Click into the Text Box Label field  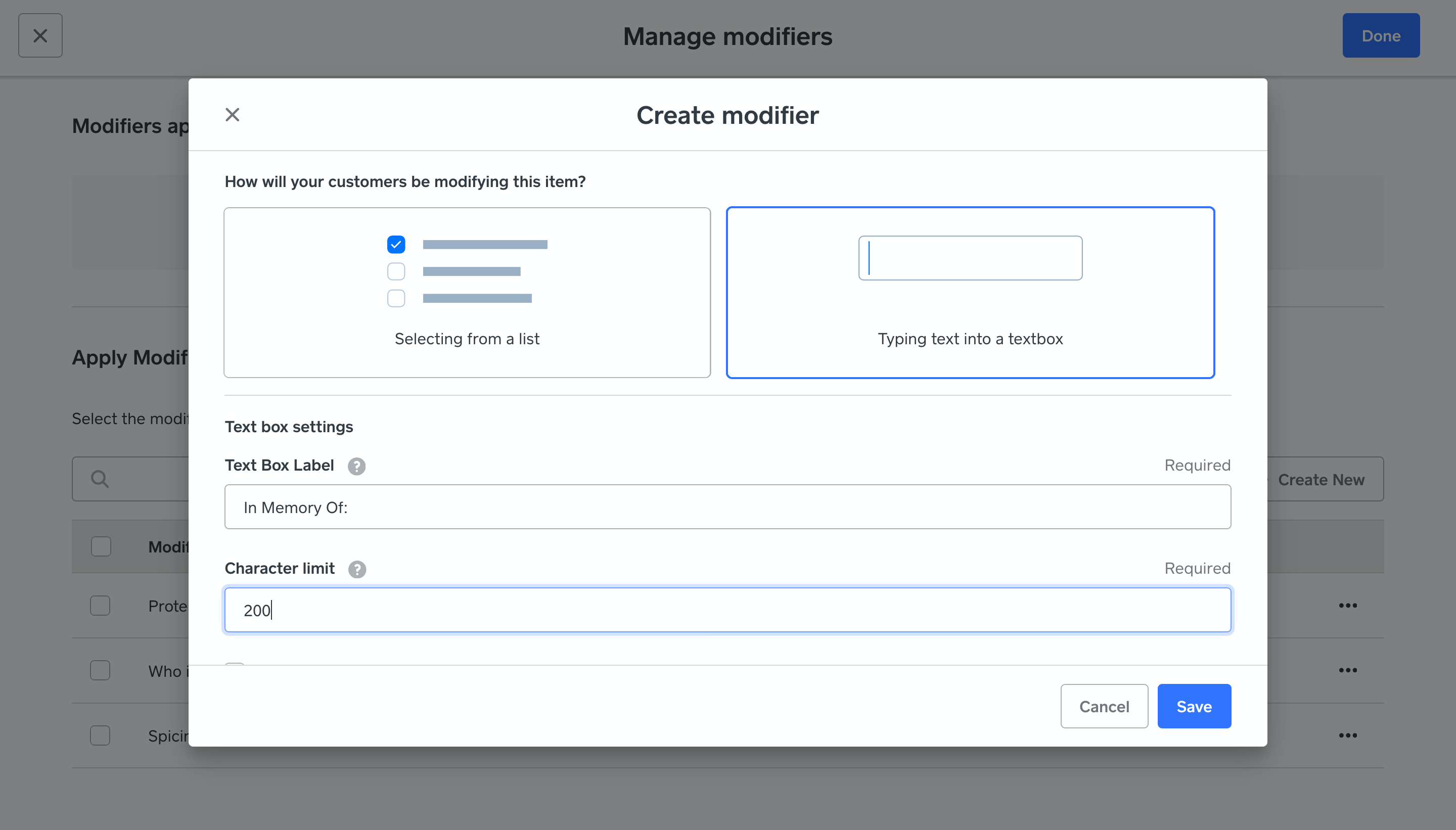[x=727, y=507]
